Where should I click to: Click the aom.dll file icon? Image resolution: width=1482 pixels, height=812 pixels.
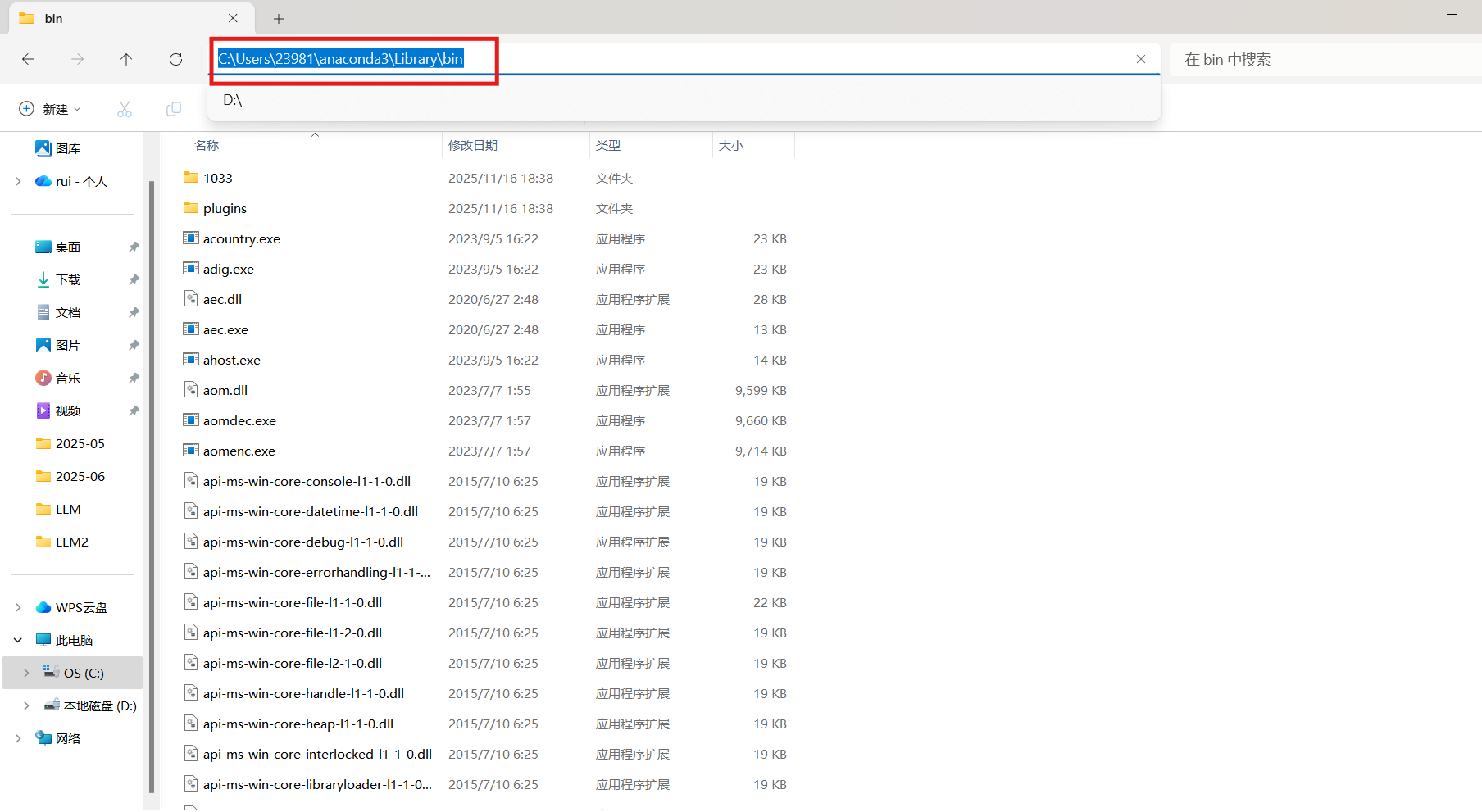tap(191, 389)
